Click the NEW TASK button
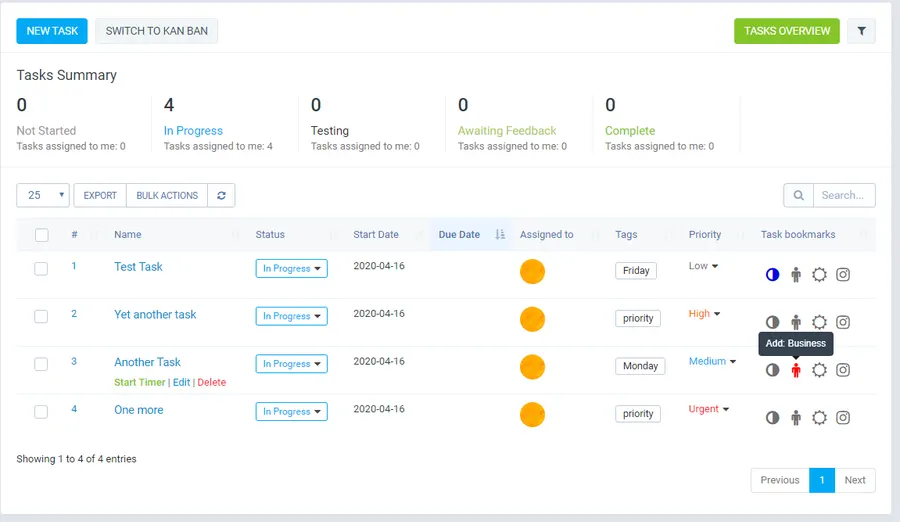The width and height of the screenshot is (900, 522). click(52, 31)
